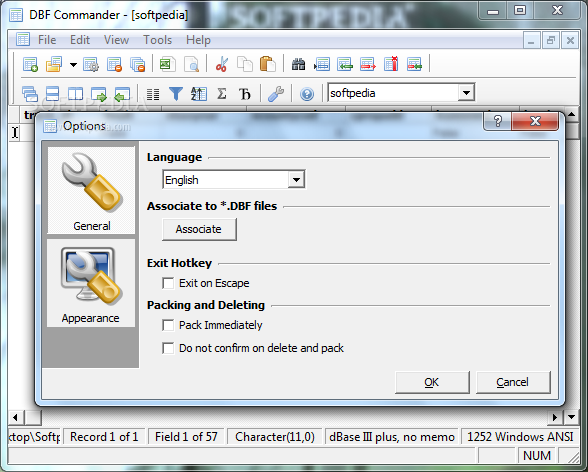Open the softpedia table dropdown arrow

click(x=466, y=93)
